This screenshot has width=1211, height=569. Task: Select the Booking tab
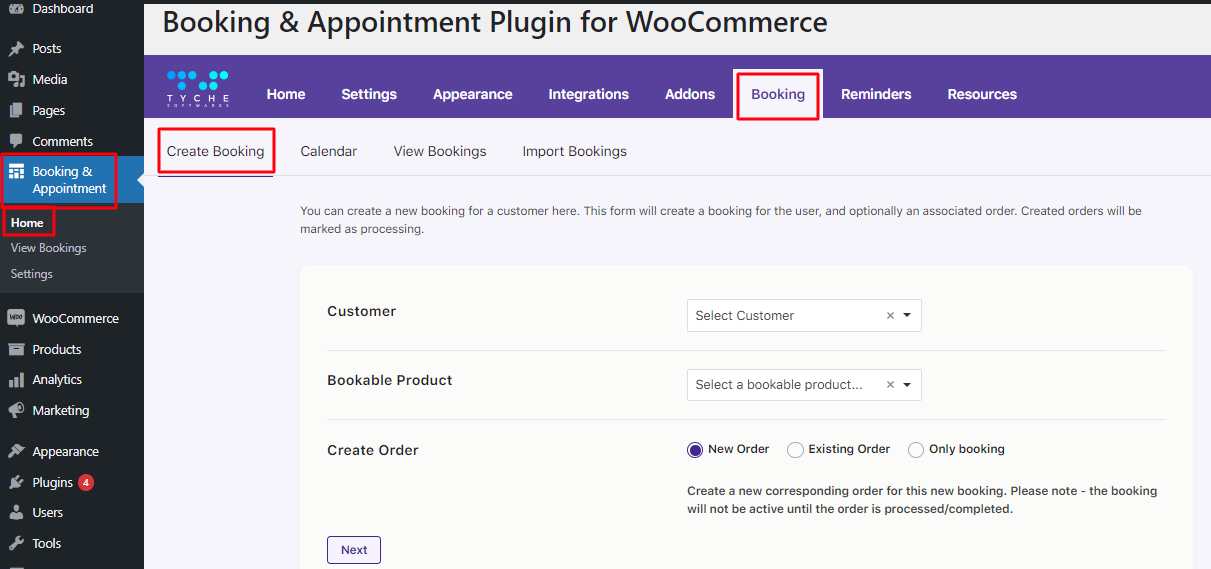[x=778, y=94]
